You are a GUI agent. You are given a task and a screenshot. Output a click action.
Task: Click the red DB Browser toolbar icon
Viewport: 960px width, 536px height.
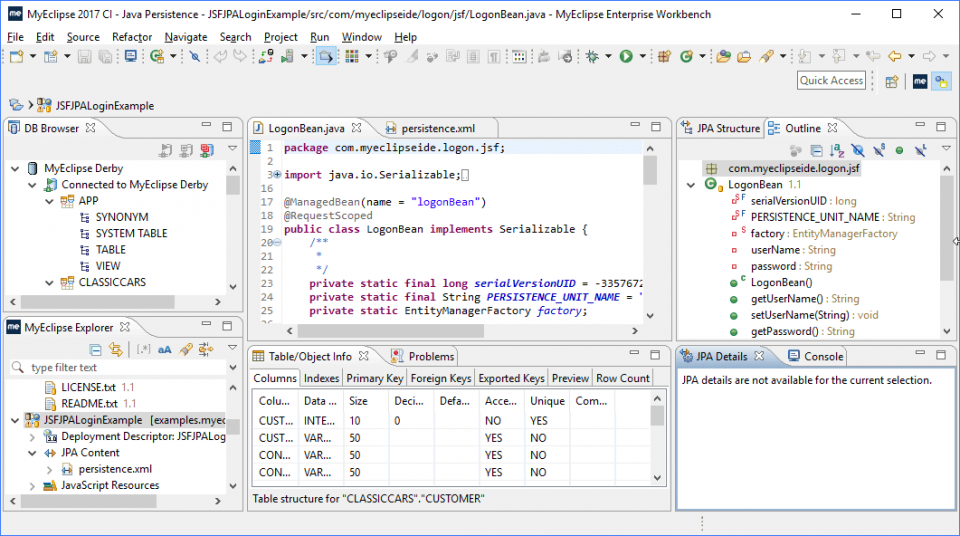207,150
